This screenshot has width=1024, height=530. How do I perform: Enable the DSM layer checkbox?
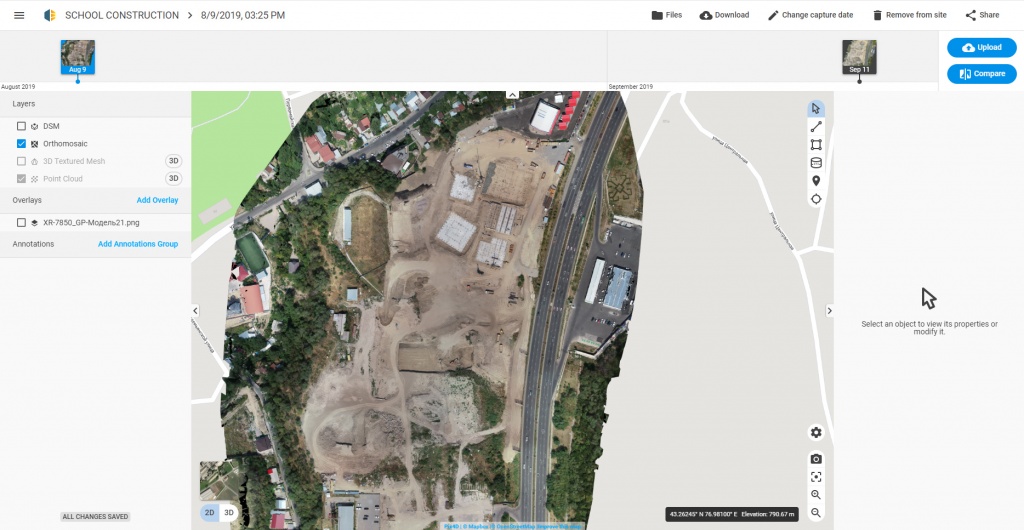[x=21, y=126]
